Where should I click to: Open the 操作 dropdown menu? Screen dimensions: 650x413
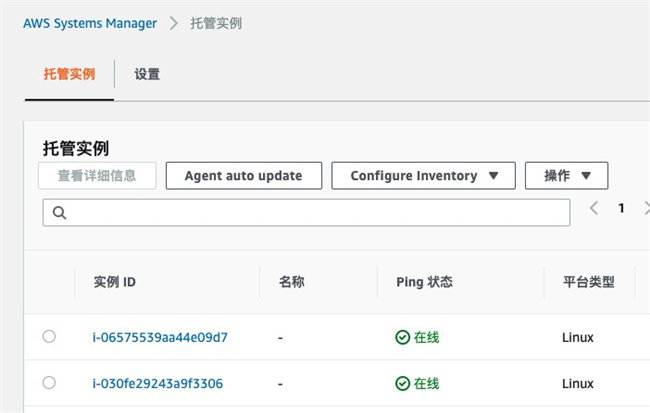(x=566, y=176)
